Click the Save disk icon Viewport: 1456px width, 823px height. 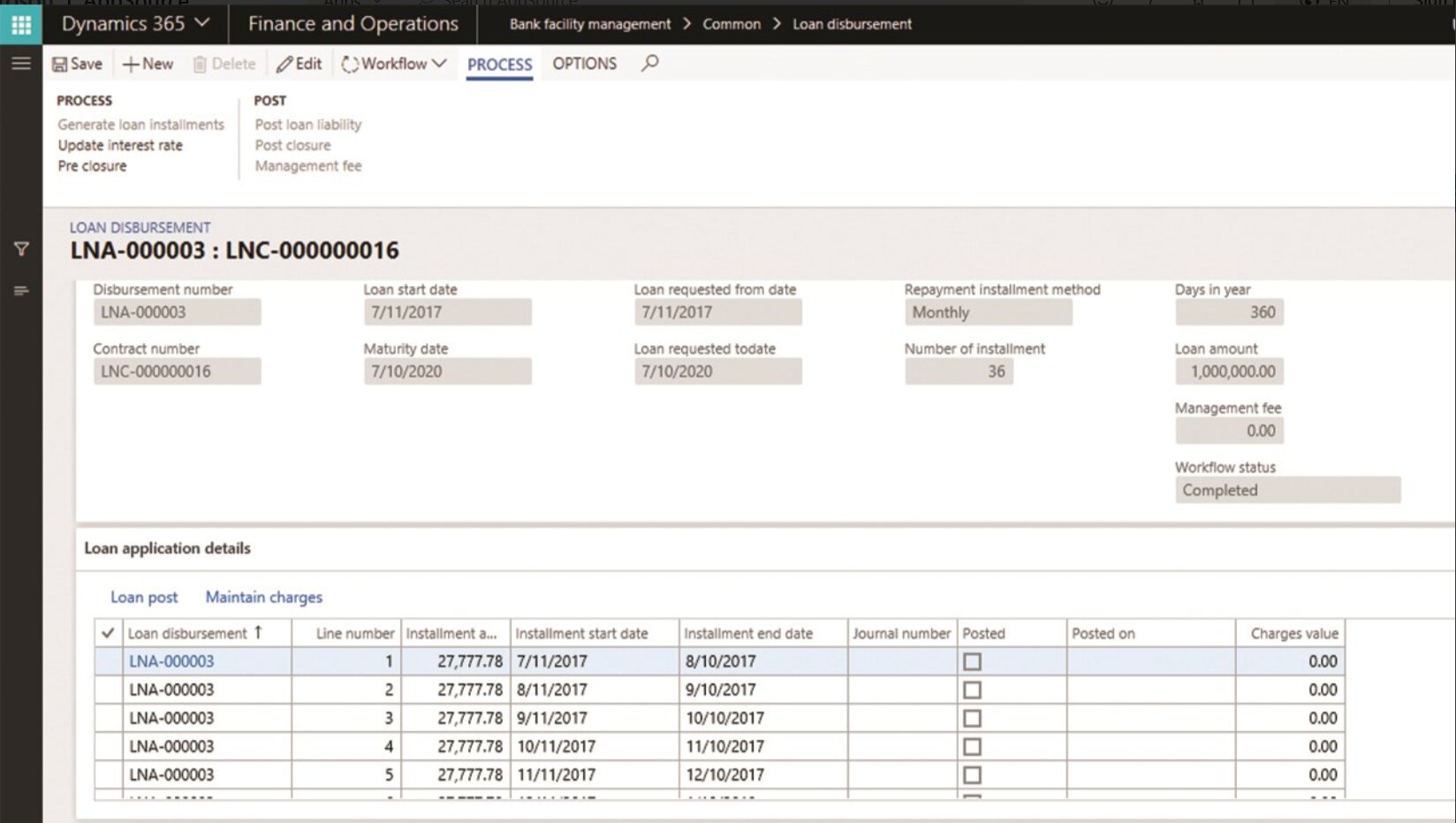[x=60, y=65]
